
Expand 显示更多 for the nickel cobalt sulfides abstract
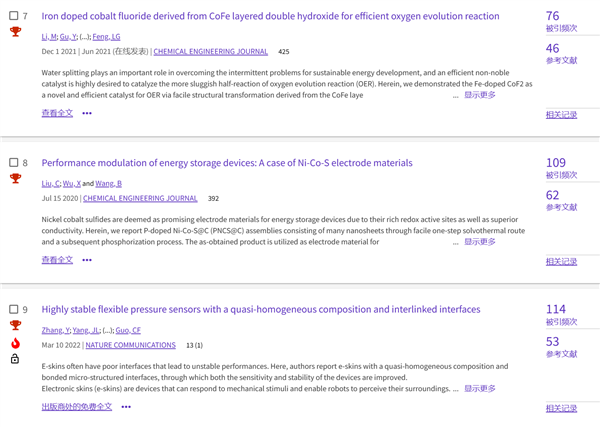[x=479, y=241]
